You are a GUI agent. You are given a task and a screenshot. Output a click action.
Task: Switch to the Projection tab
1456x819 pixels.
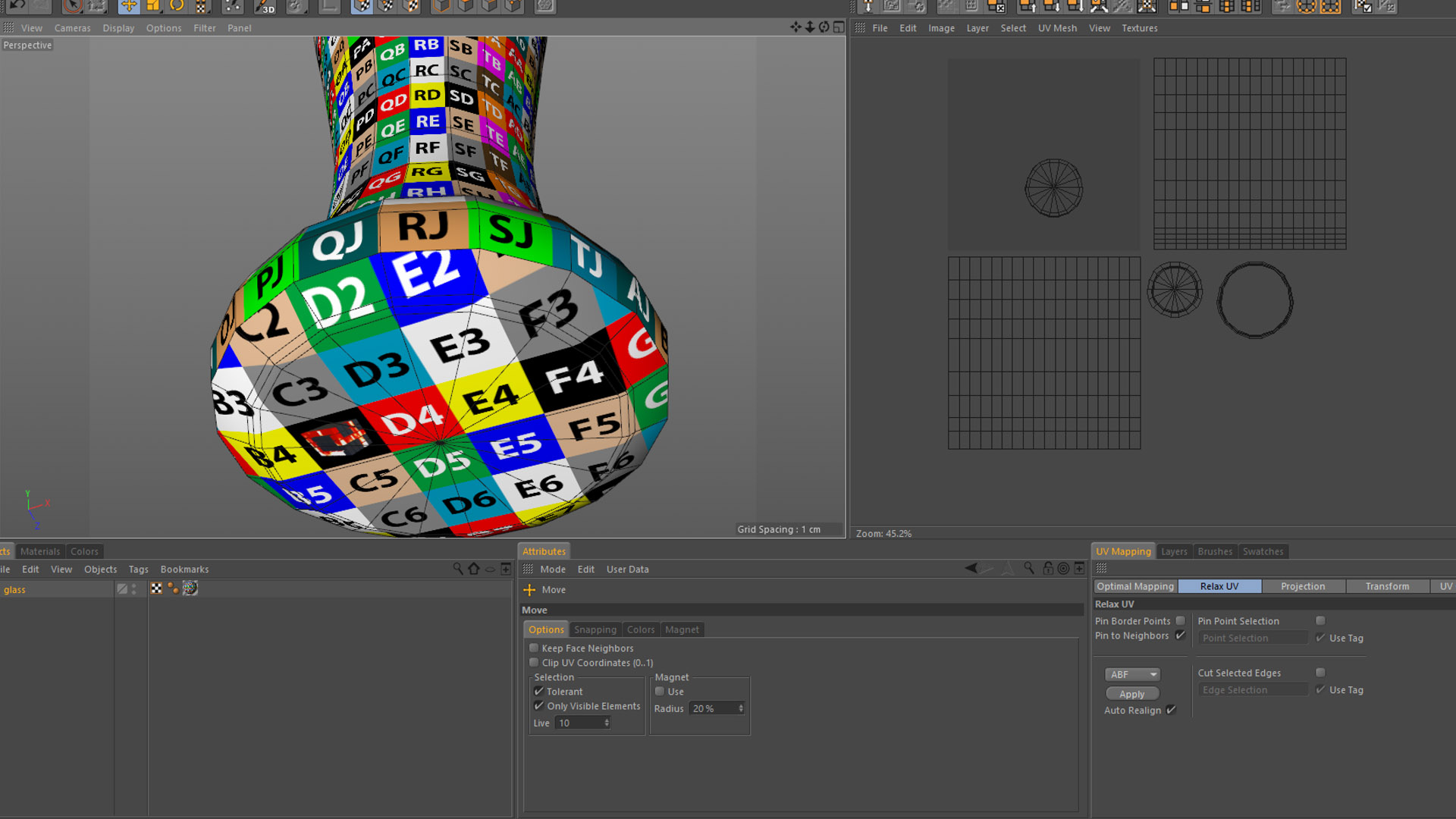[1303, 586]
